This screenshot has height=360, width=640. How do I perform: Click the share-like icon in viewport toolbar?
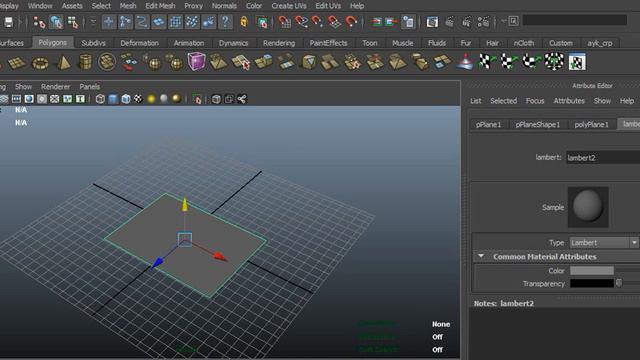point(242,99)
